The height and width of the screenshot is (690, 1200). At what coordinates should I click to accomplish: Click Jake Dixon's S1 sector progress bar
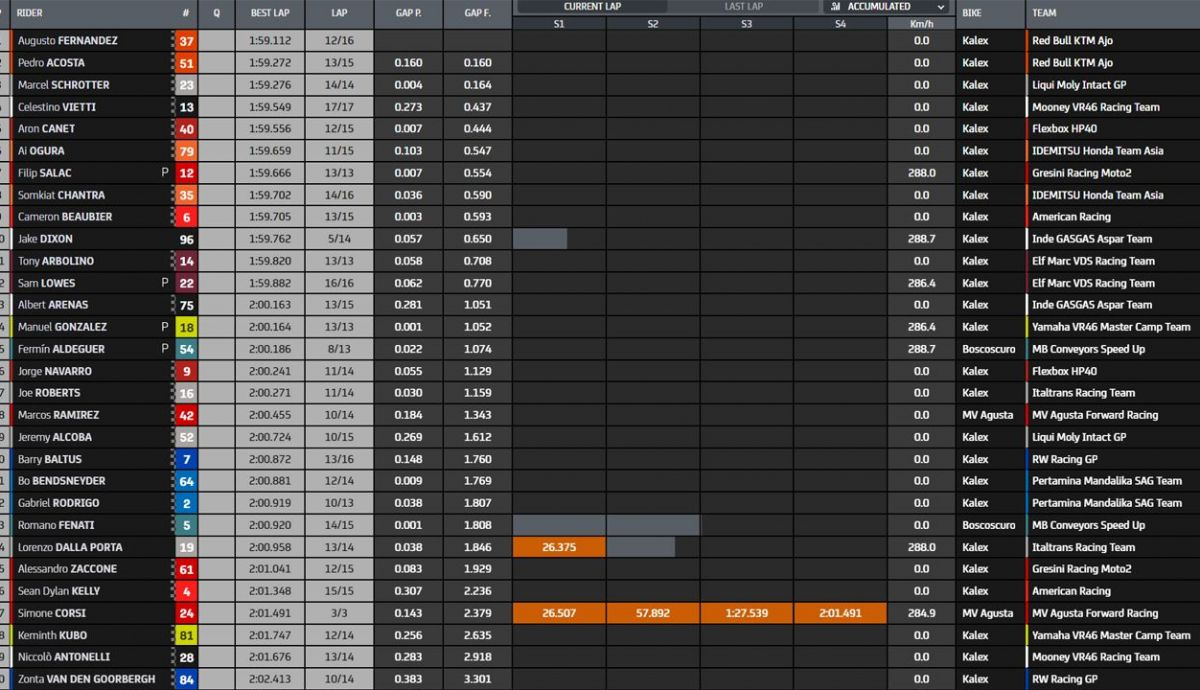tap(540, 239)
